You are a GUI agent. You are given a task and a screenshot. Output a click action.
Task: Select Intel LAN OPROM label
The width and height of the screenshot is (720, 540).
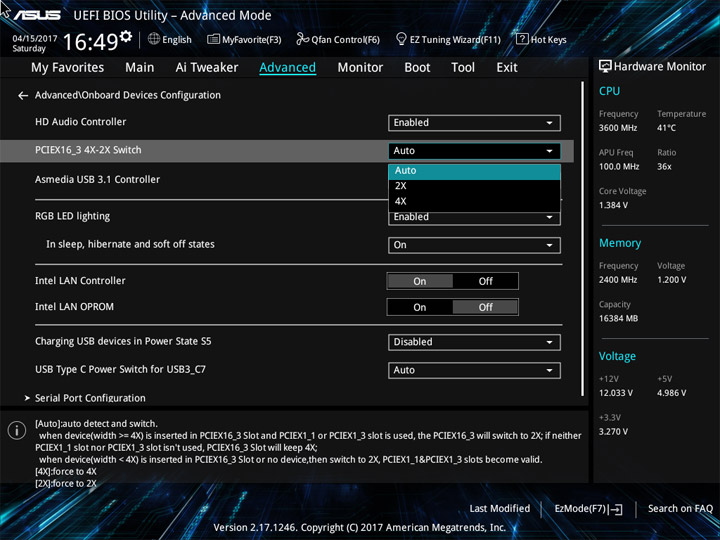coord(74,307)
